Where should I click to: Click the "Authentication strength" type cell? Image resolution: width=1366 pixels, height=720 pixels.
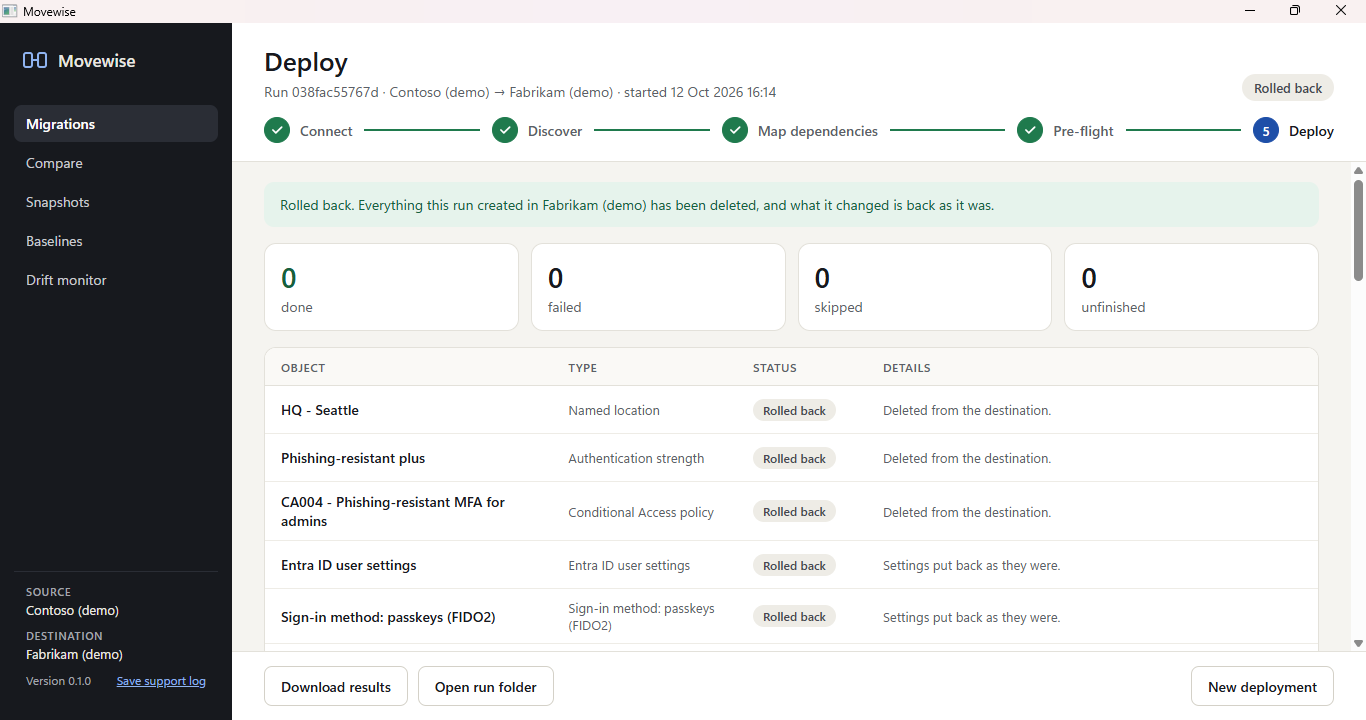pyautogui.click(x=636, y=458)
